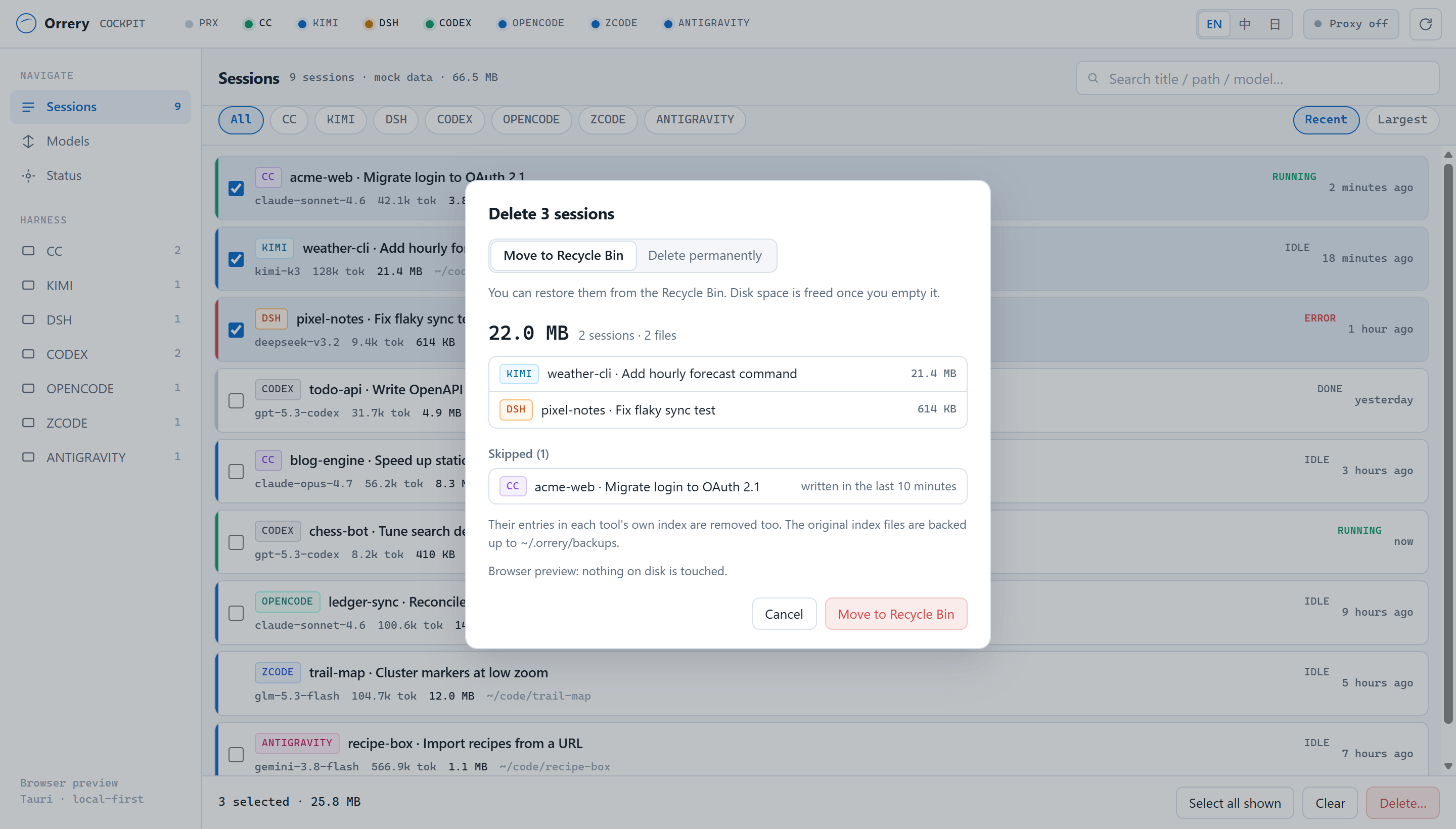Click skipped acme-web row in dialog
Image resolution: width=1456 pixels, height=829 pixels.
click(727, 486)
